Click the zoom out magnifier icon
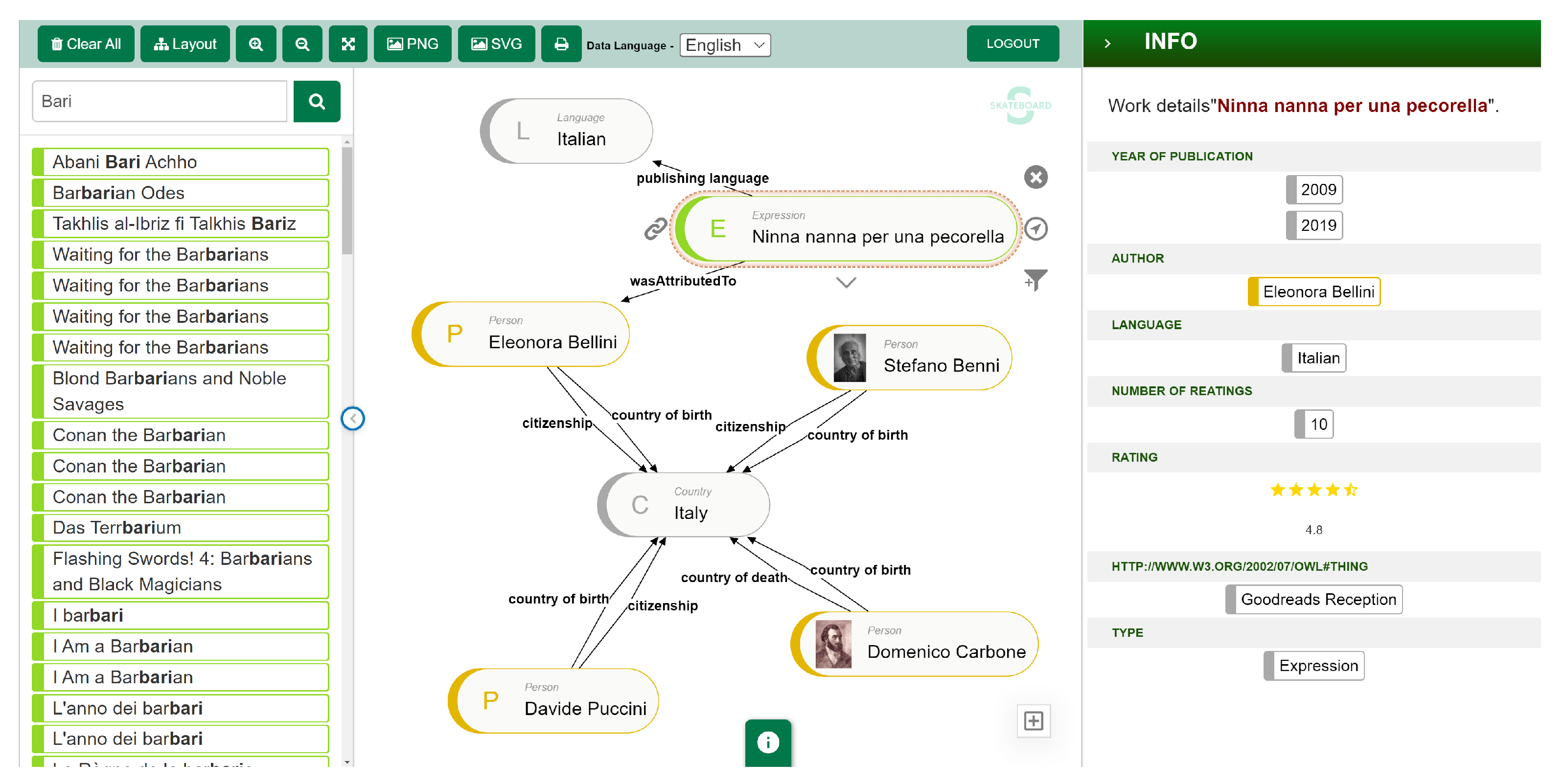 pyautogui.click(x=302, y=44)
